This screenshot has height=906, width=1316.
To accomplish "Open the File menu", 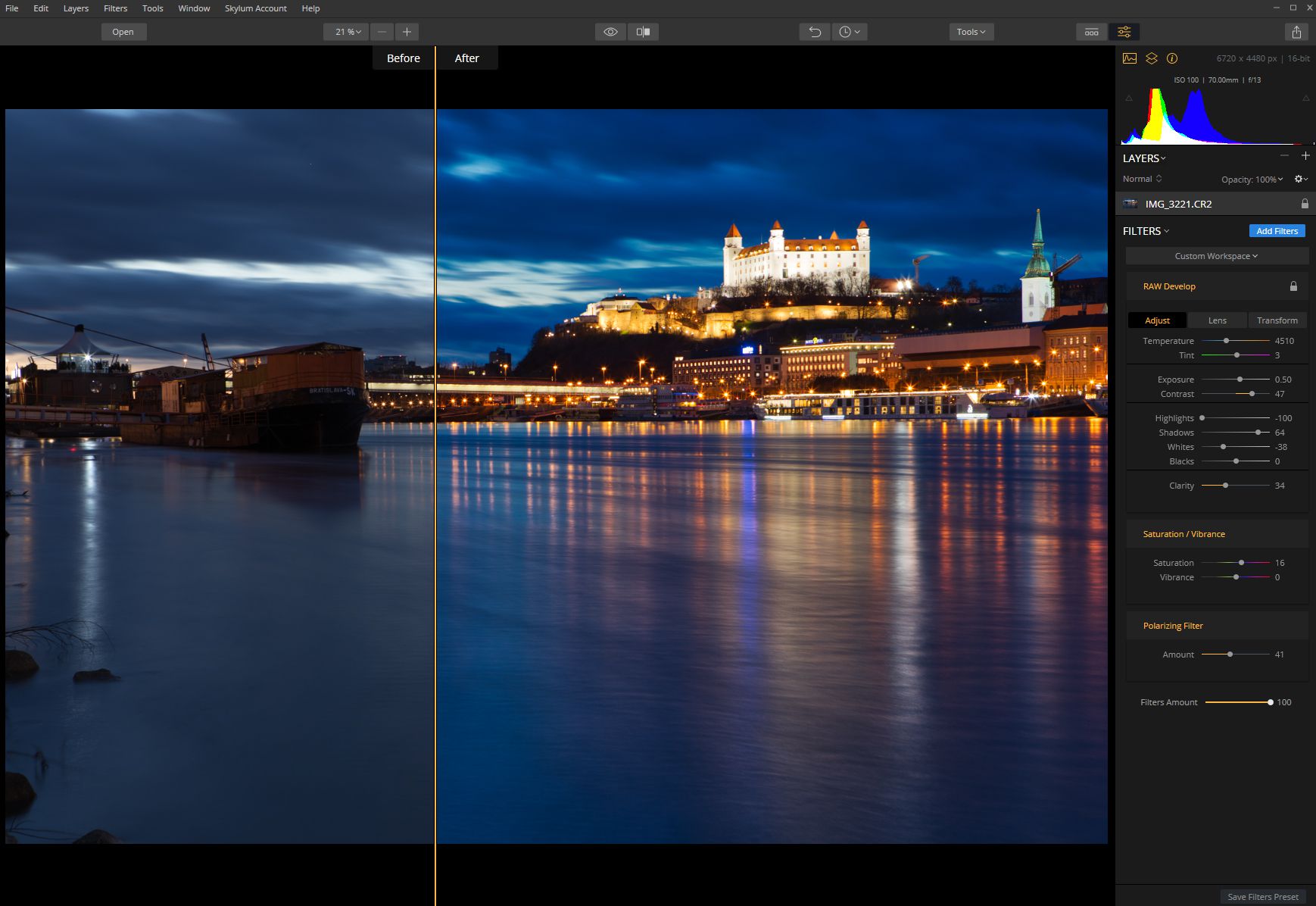I will pyautogui.click(x=12, y=8).
